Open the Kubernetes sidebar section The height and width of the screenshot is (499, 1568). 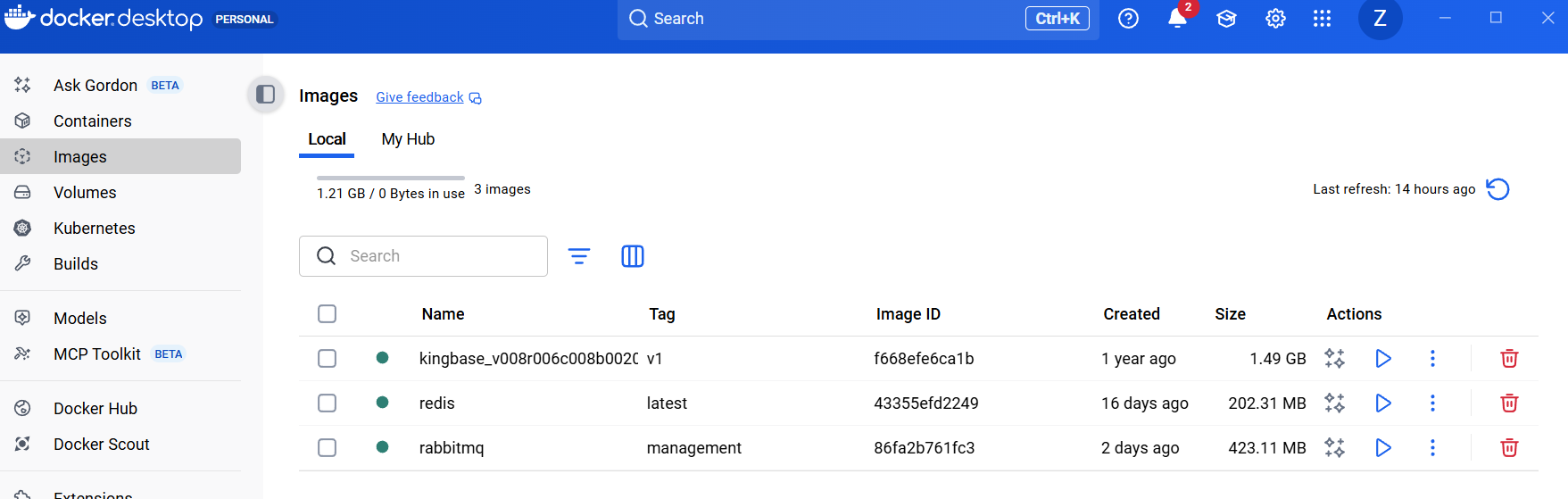point(120,228)
